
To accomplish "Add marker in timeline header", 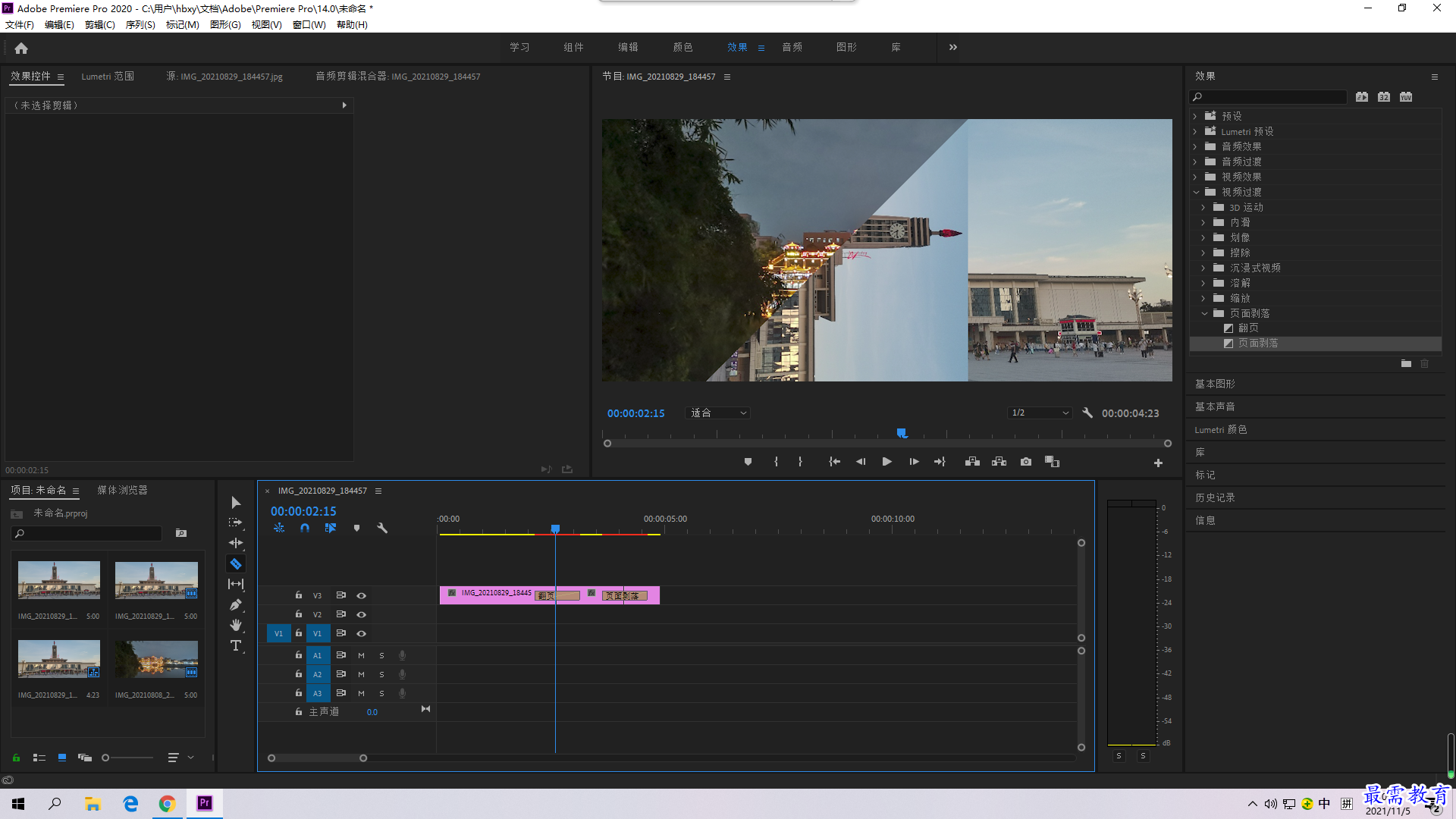I will coord(356,528).
